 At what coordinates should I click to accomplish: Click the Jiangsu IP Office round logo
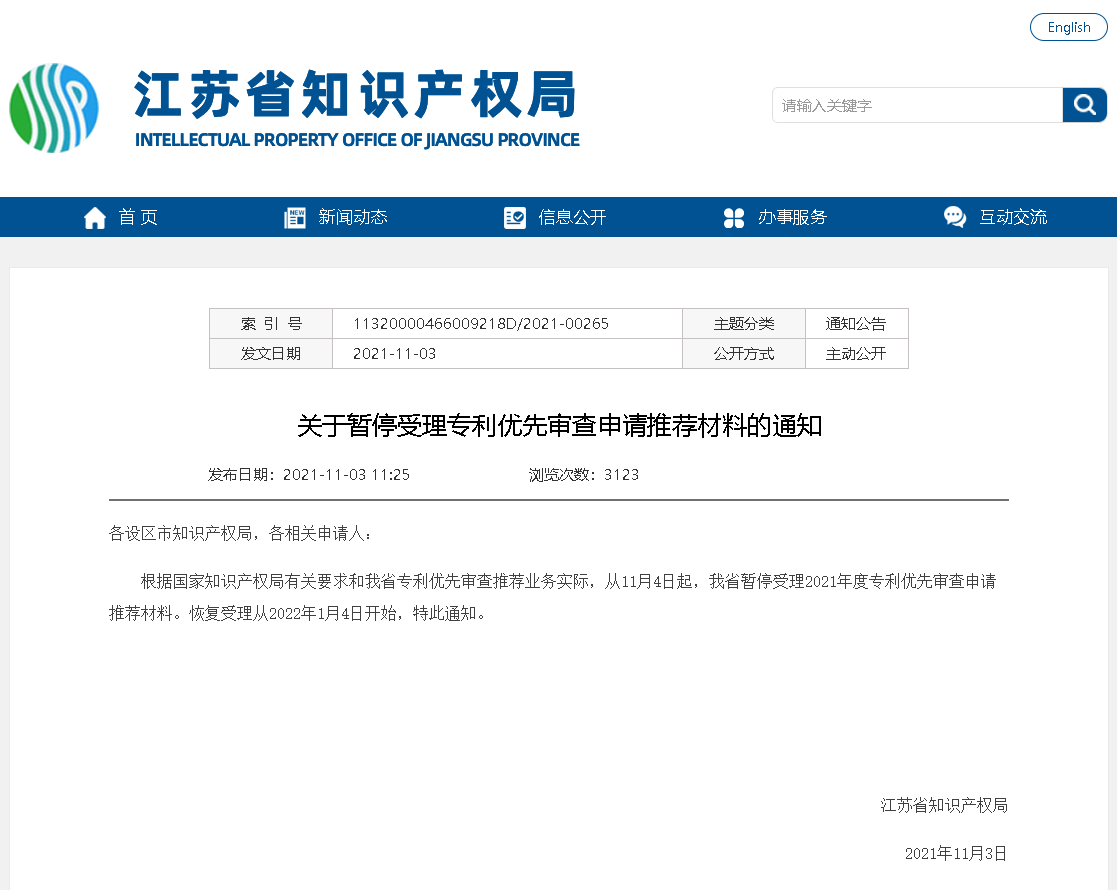pyautogui.click(x=54, y=108)
